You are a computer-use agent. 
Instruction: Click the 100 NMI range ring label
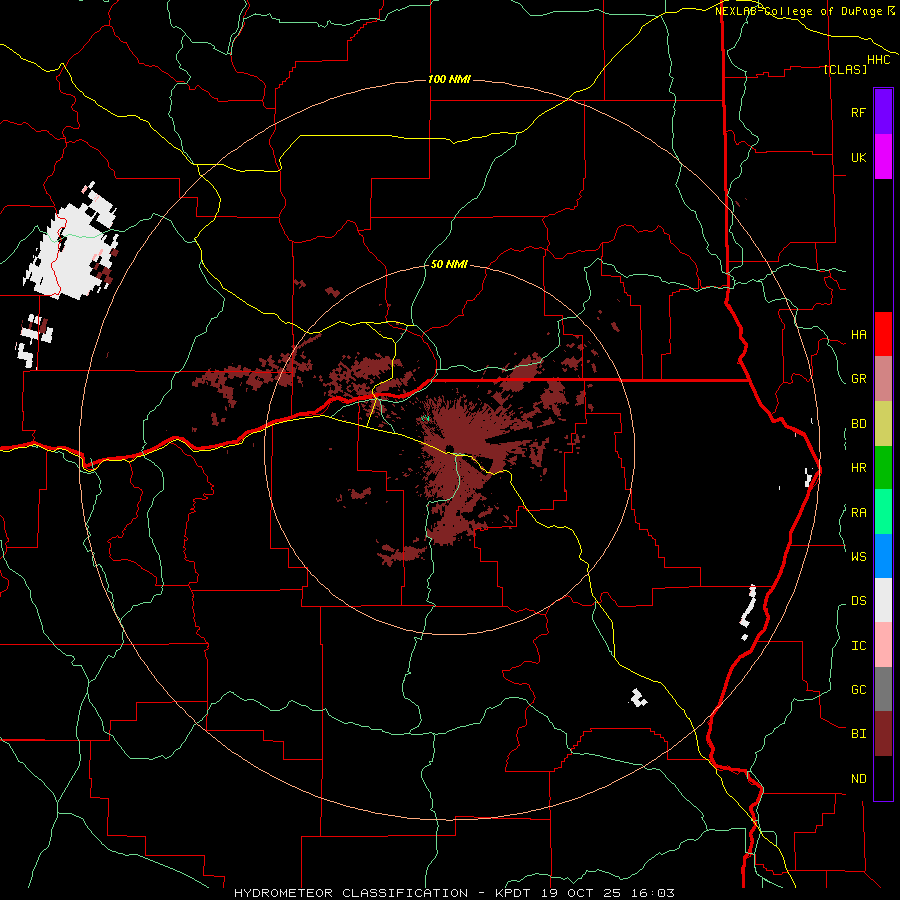click(x=449, y=79)
